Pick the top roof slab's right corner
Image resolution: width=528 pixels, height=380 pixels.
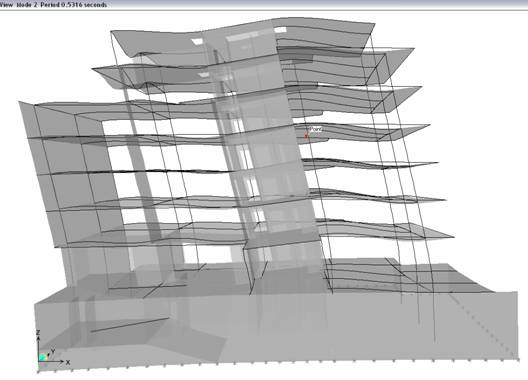pyautogui.click(x=373, y=24)
